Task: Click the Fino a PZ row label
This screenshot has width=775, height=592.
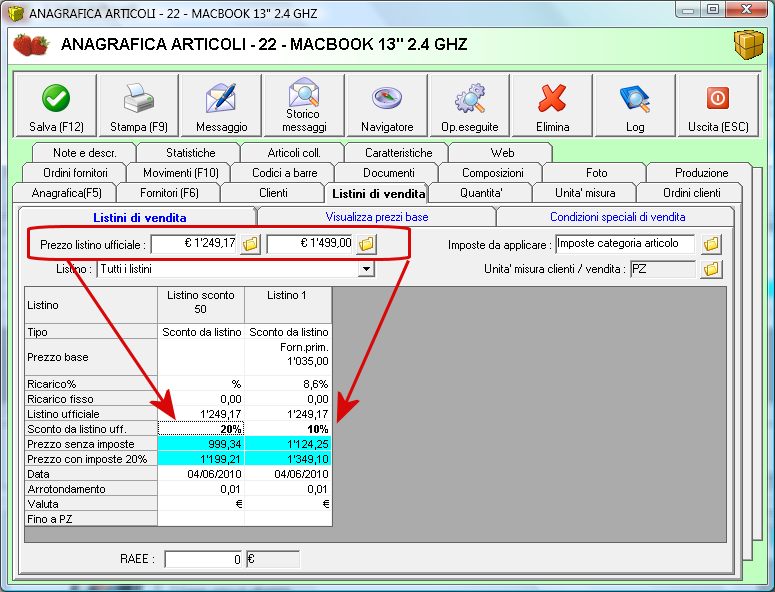Action: coord(91,519)
